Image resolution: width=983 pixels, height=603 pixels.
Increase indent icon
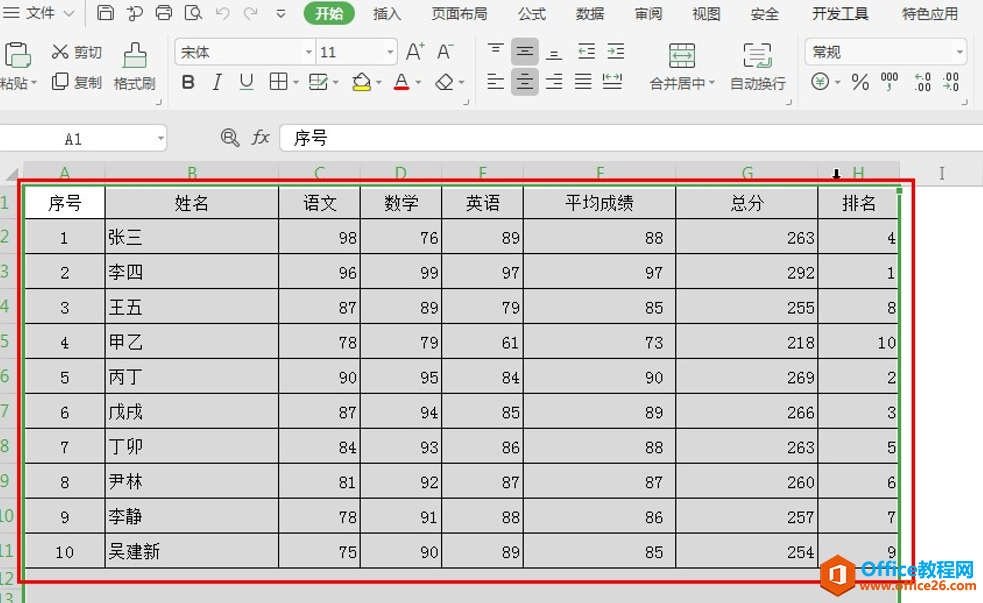pyautogui.click(x=616, y=51)
